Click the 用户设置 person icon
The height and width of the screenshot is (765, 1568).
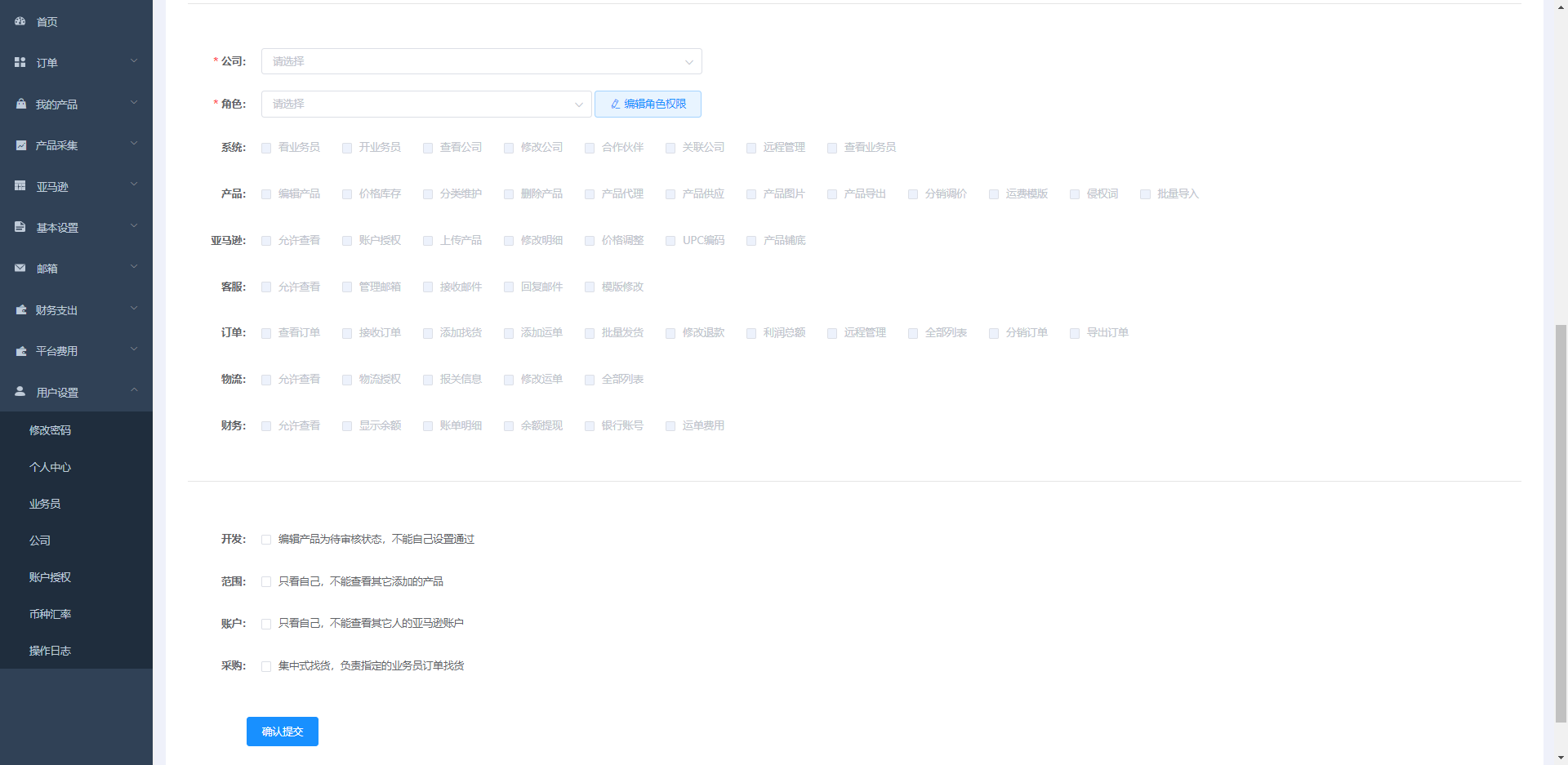tap(20, 392)
